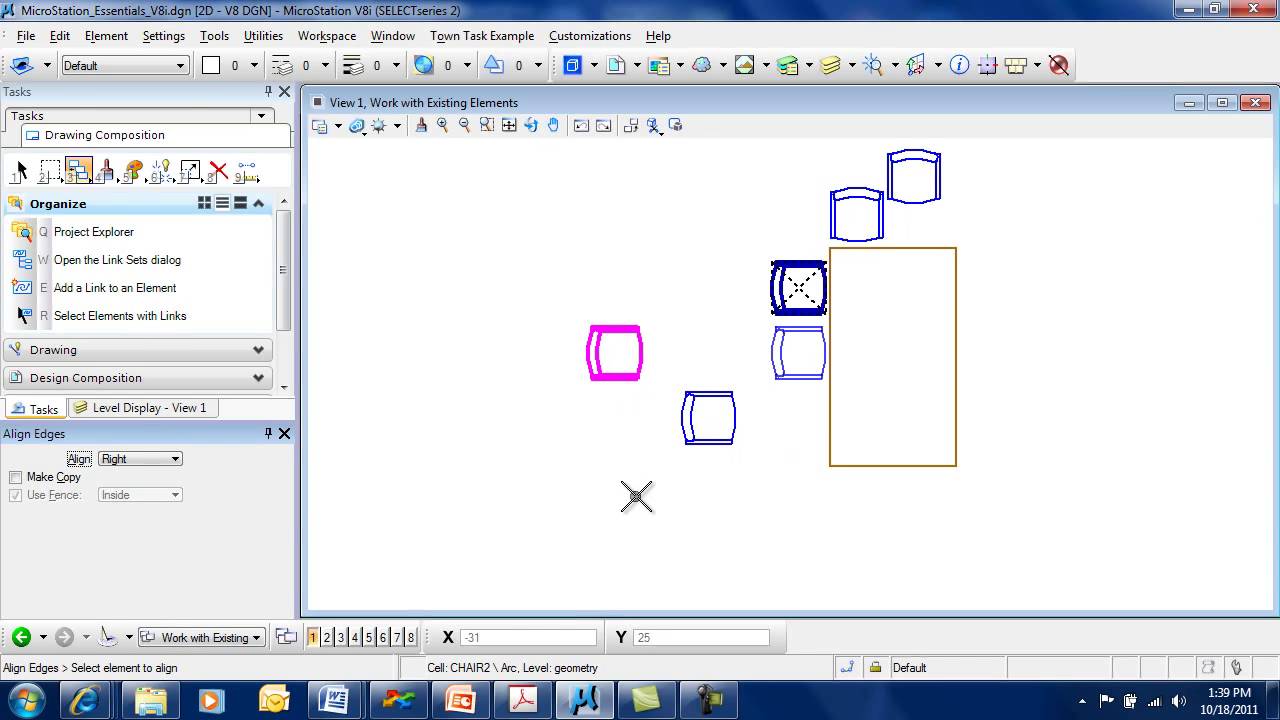Select the Drawing Composition task
1280x720 pixels.
[x=105, y=135]
